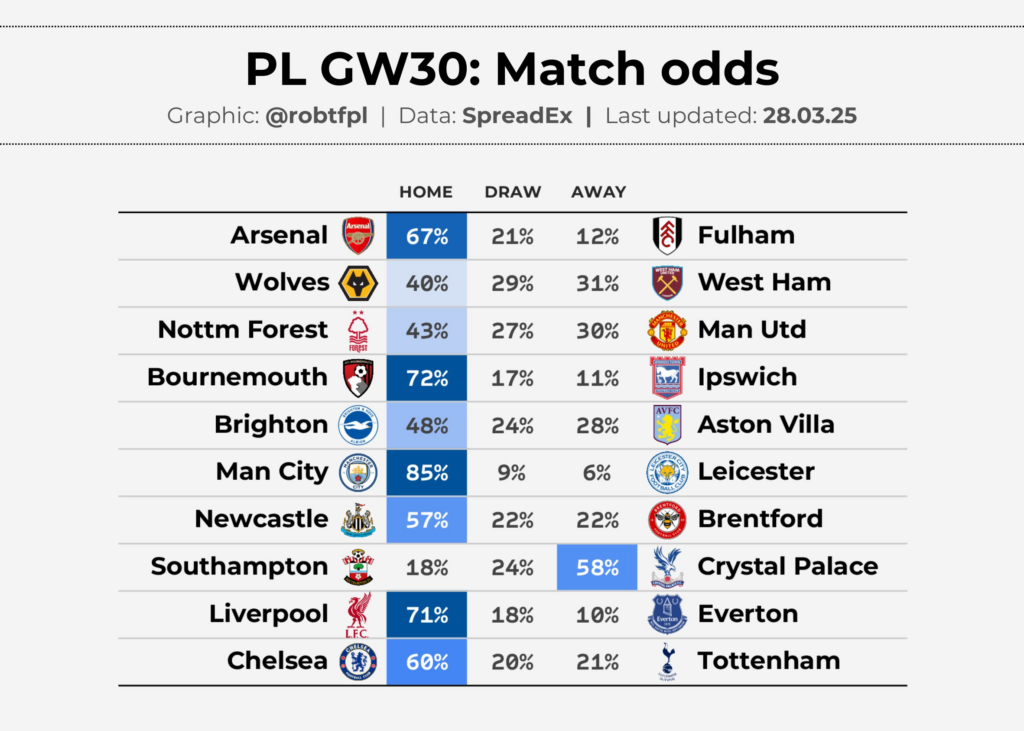The height and width of the screenshot is (731, 1024).
Task: Click the Leicester fox badge
Action: (667, 472)
